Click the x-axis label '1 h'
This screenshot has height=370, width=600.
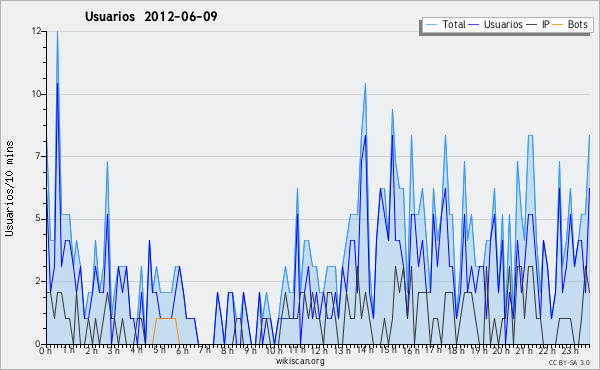[x=68, y=350]
